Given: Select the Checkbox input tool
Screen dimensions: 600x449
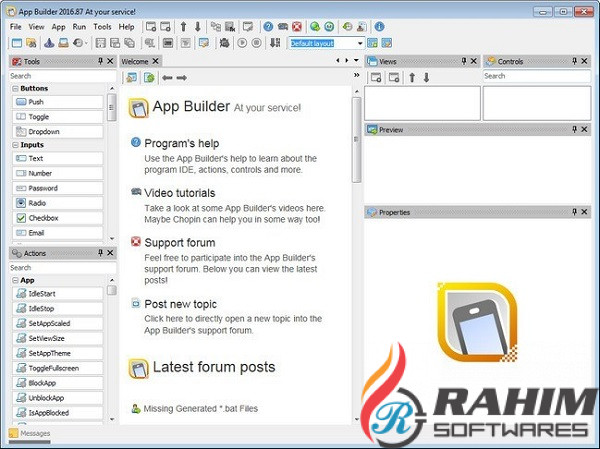Looking at the screenshot, I should tap(58, 218).
